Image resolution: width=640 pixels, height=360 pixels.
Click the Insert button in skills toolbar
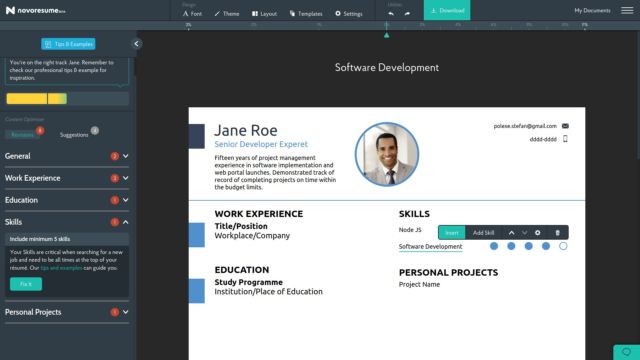(x=451, y=233)
